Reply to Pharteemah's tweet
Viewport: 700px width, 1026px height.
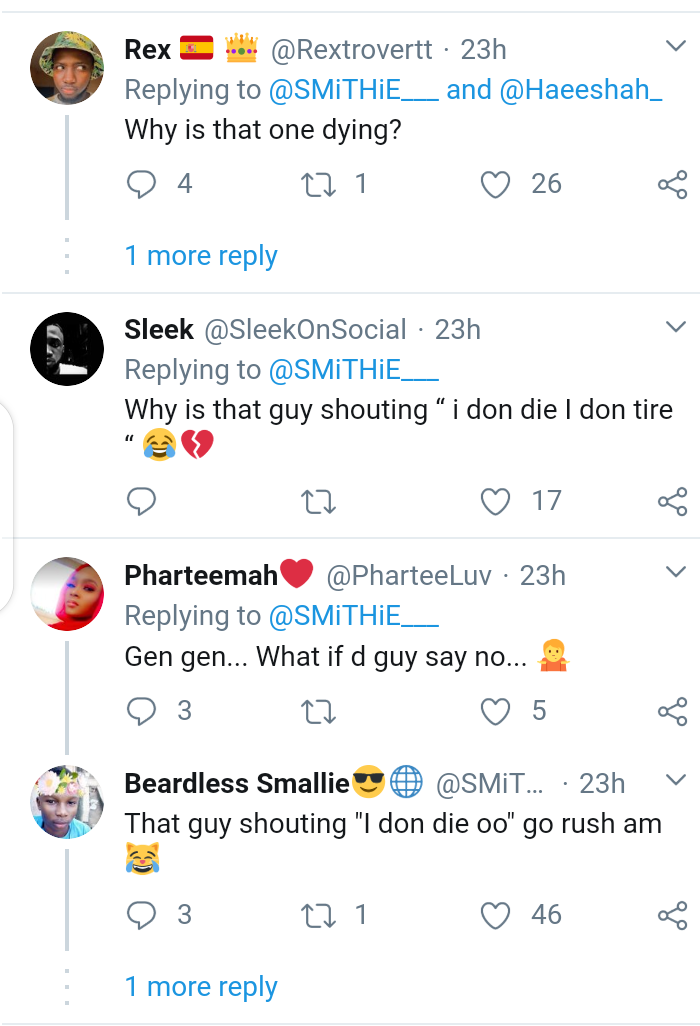tap(142, 711)
